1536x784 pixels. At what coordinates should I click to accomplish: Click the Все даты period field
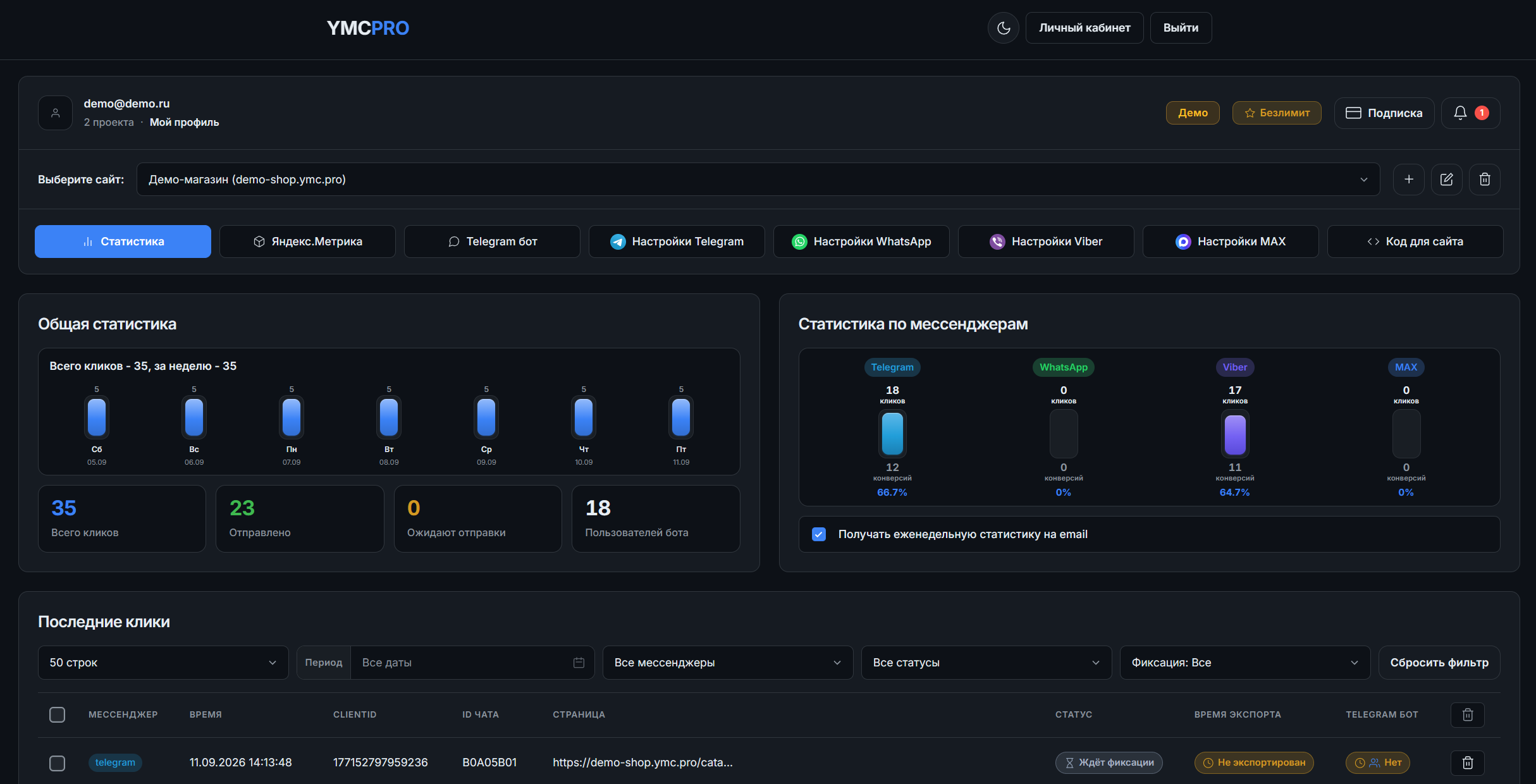(472, 663)
